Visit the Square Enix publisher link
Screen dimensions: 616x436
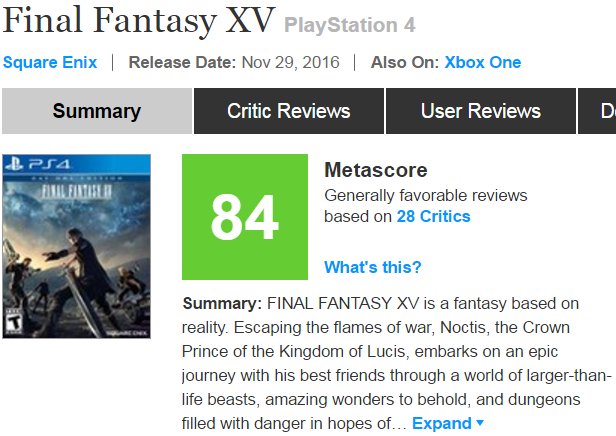(x=50, y=62)
